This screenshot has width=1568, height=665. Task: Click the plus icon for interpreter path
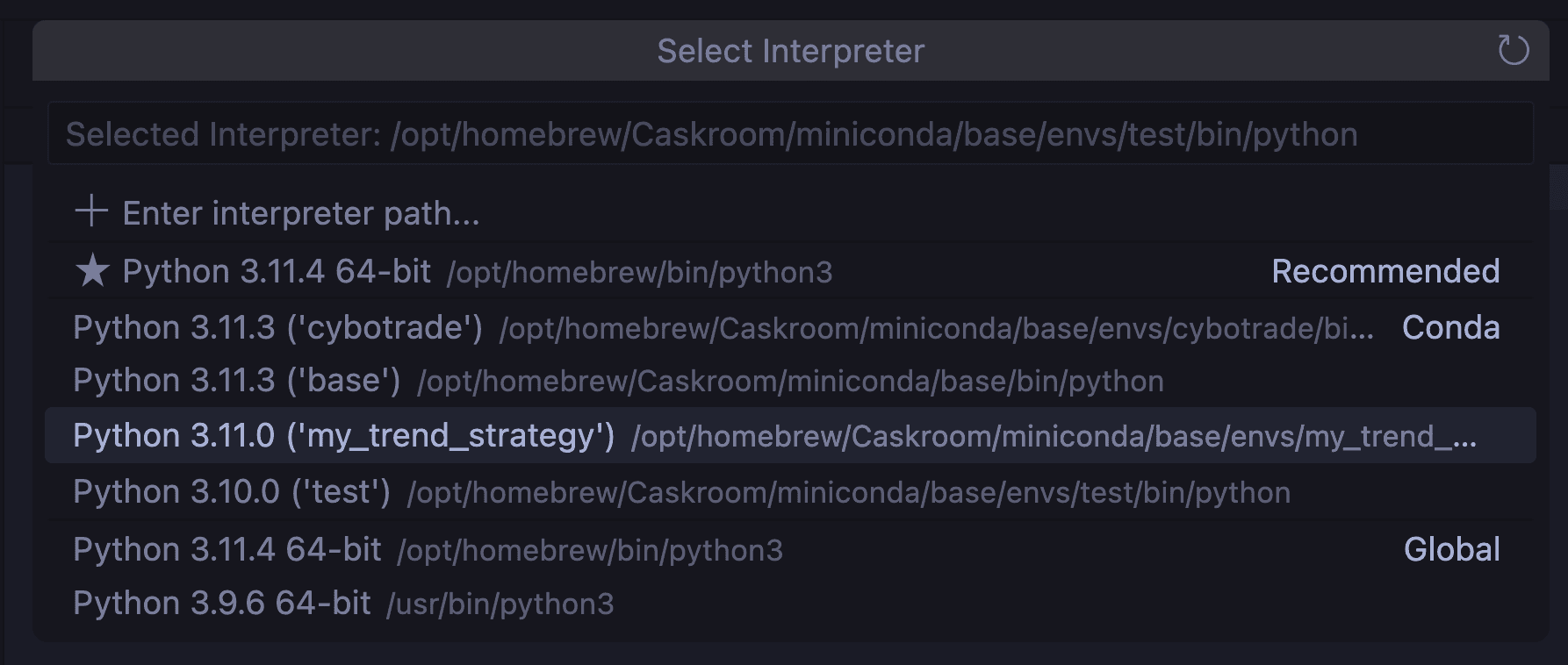(x=91, y=212)
